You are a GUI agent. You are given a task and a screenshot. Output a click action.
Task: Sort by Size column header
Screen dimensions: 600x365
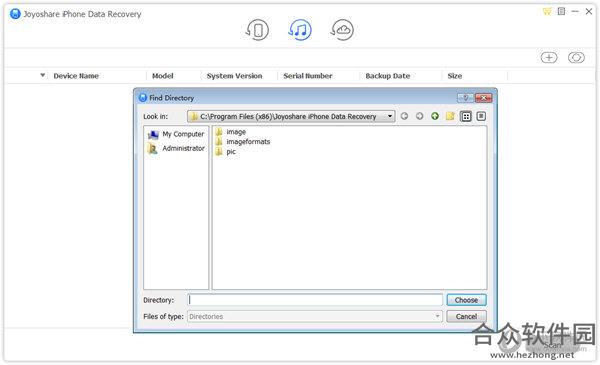click(455, 76)
